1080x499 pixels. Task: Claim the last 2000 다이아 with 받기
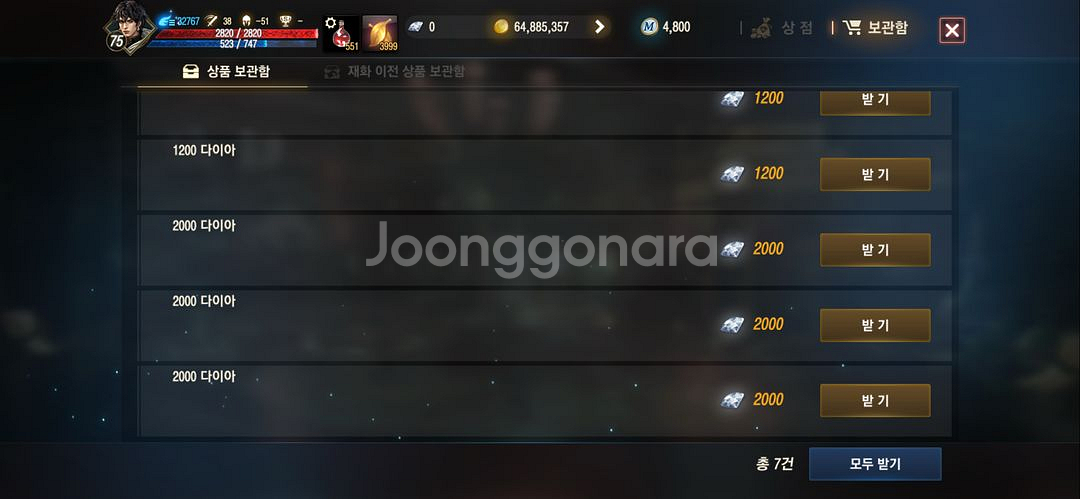875,400
